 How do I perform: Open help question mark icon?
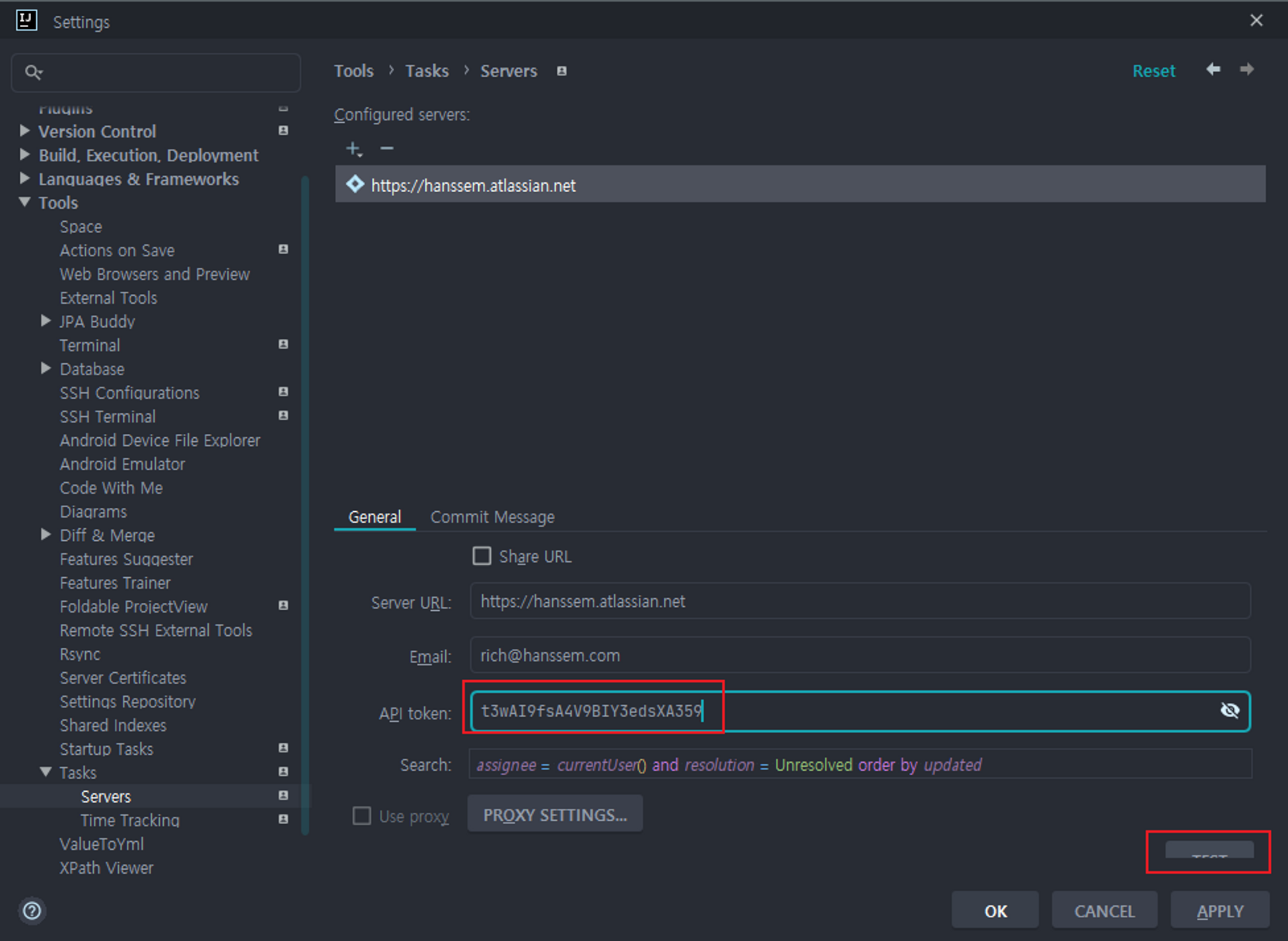point(32,911)
